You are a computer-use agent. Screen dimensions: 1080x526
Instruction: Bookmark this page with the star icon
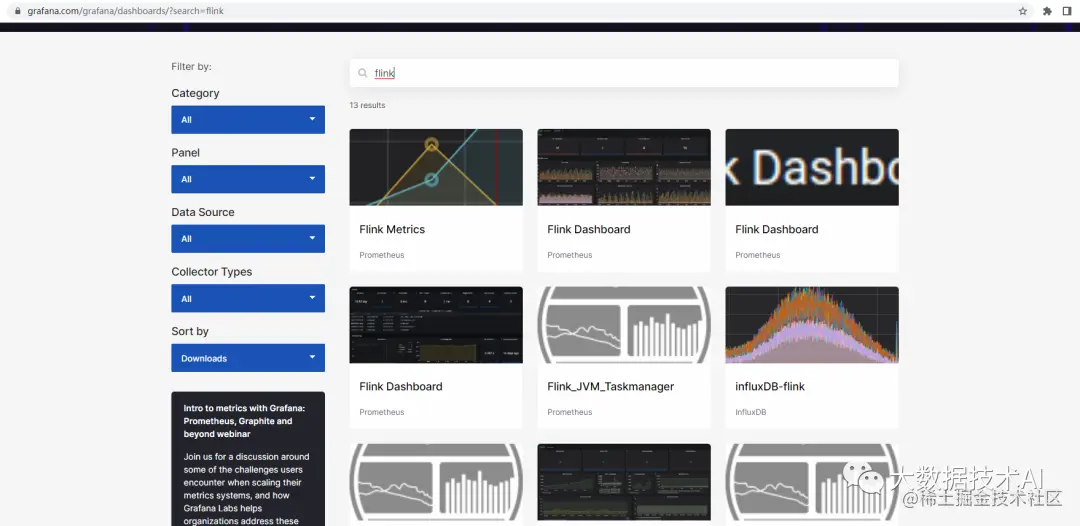point(1023,11)
